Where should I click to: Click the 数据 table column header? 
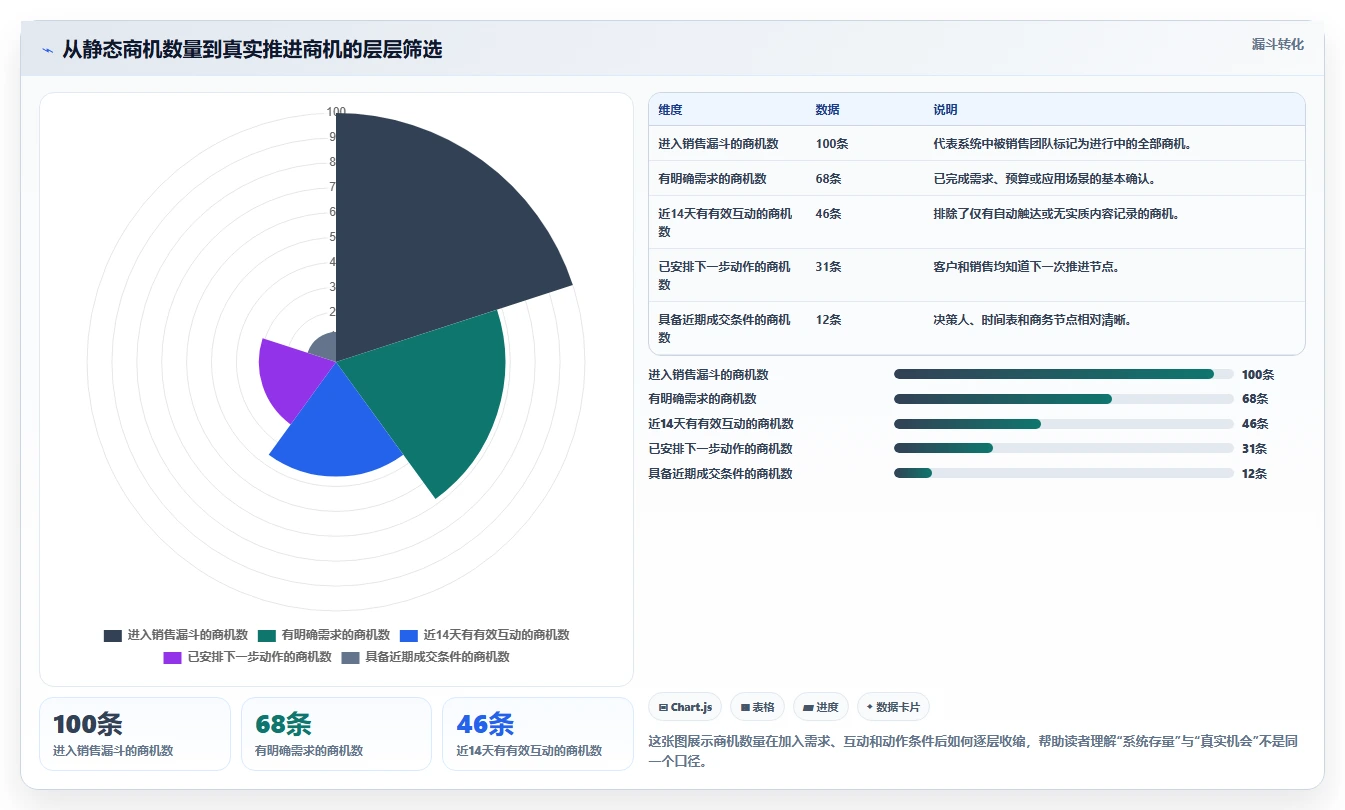click(827, 110)
